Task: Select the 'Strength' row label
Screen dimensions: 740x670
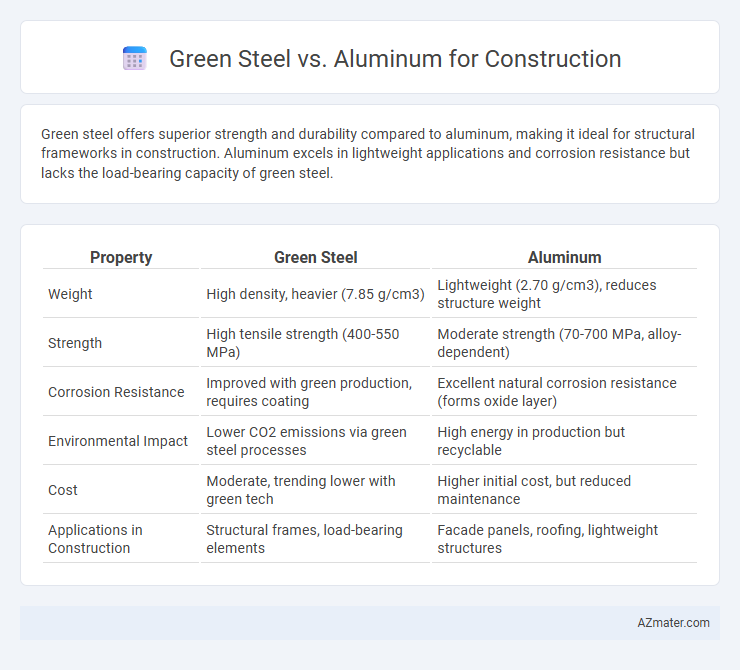Action: point(75,343)
